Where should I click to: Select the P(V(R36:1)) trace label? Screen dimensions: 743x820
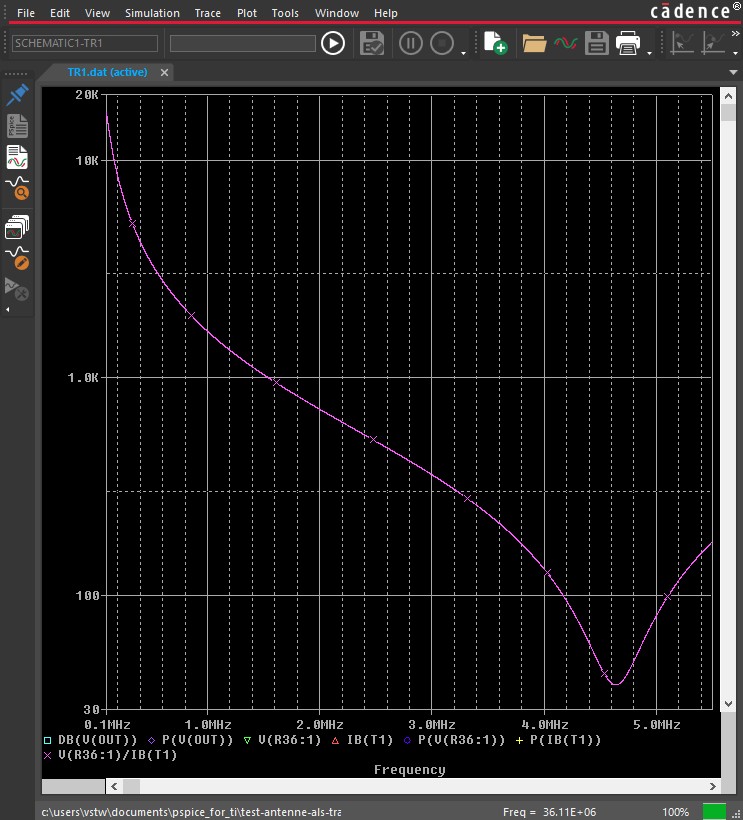point(462,740)
